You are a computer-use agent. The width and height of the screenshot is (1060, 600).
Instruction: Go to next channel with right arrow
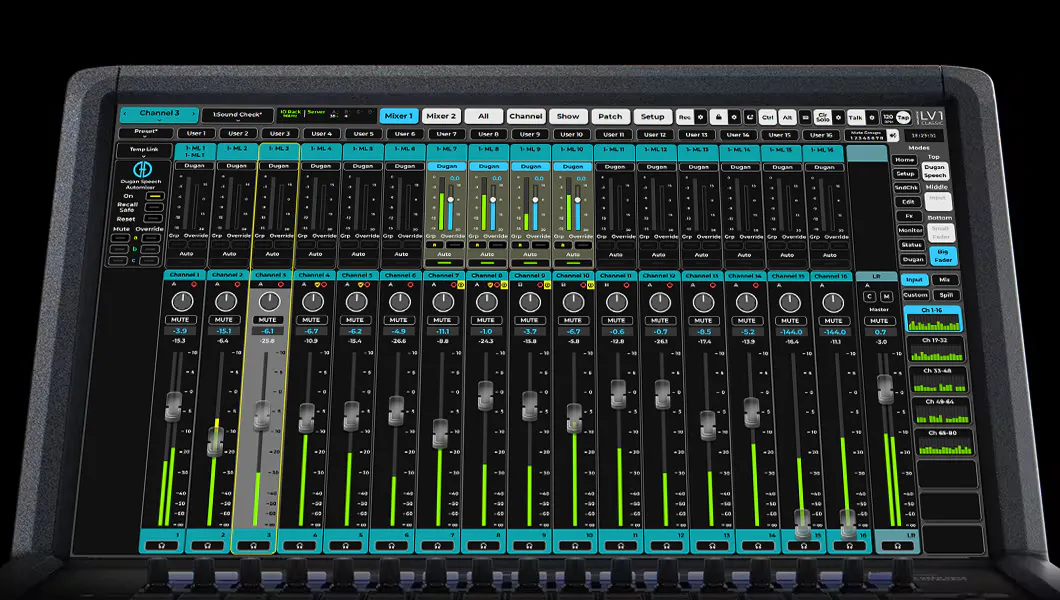coord(193,114)
